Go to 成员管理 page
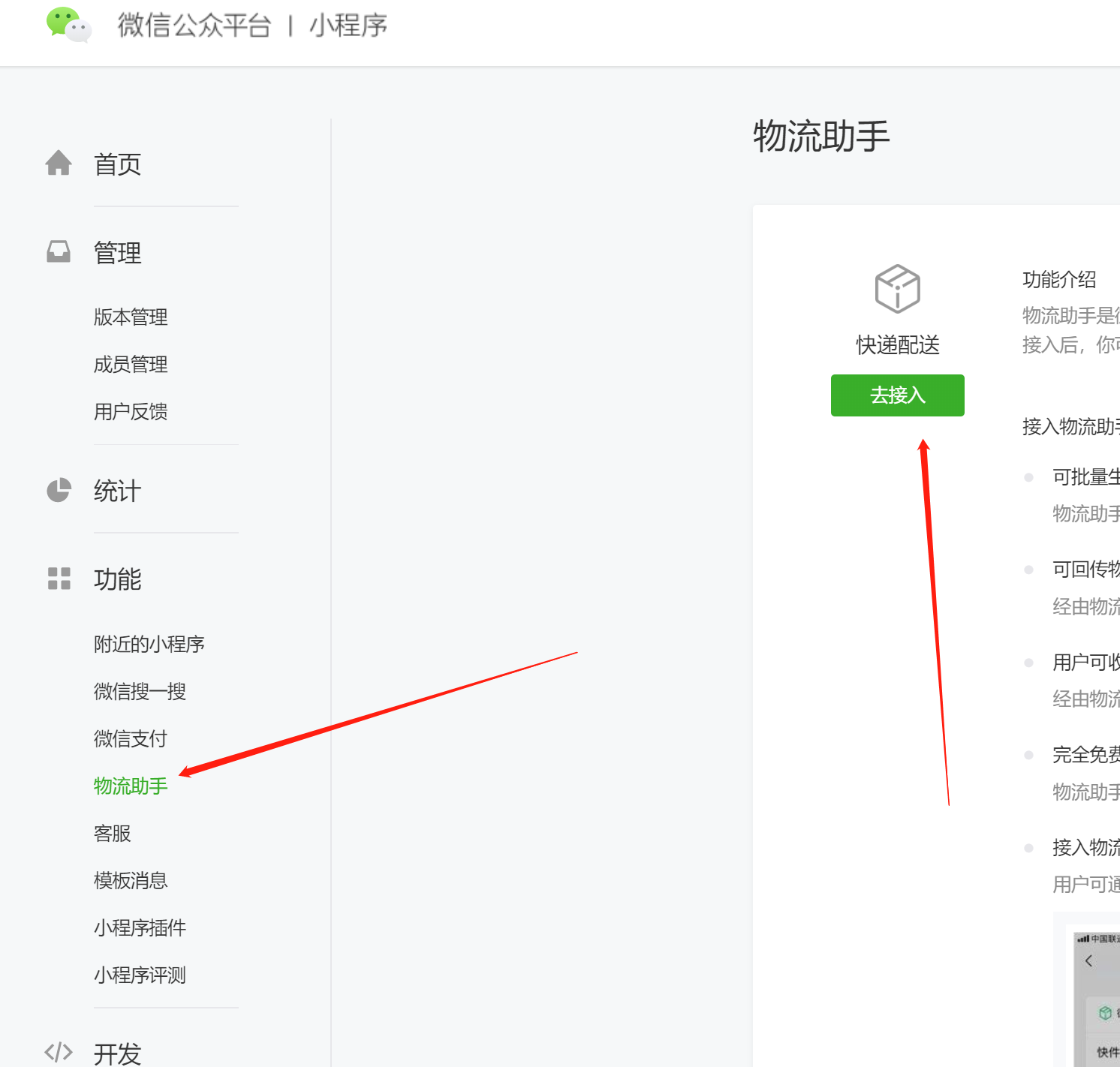Viewport: 1120px width, 1067px height. pyautogui.click(x=131, y=365)
